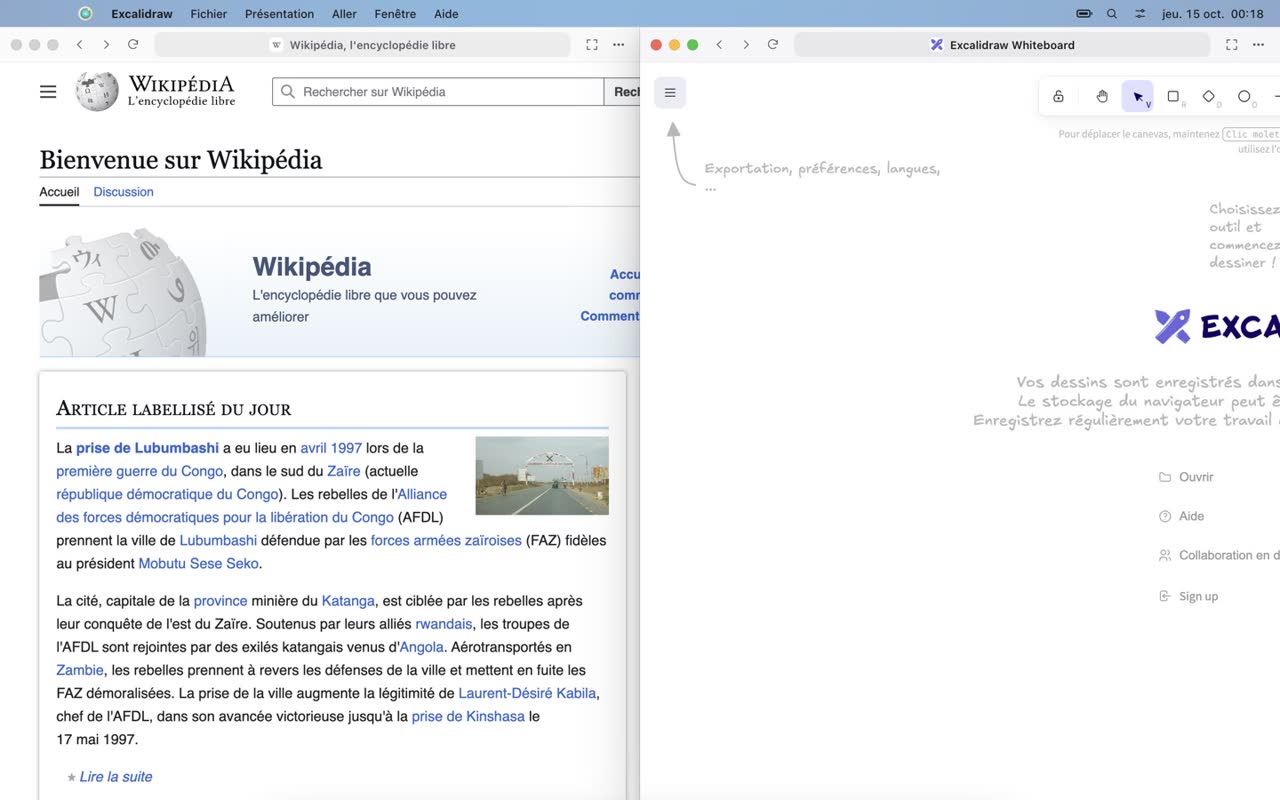Open the Présentation menu
Screen dimensions: 1280x800
279,14
